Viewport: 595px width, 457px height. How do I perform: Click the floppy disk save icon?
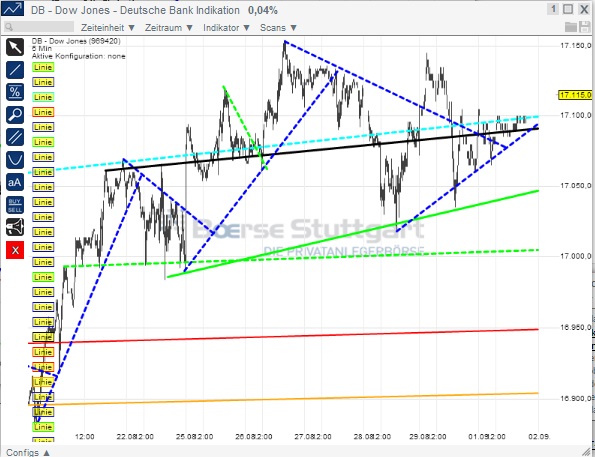pos(584,27)
